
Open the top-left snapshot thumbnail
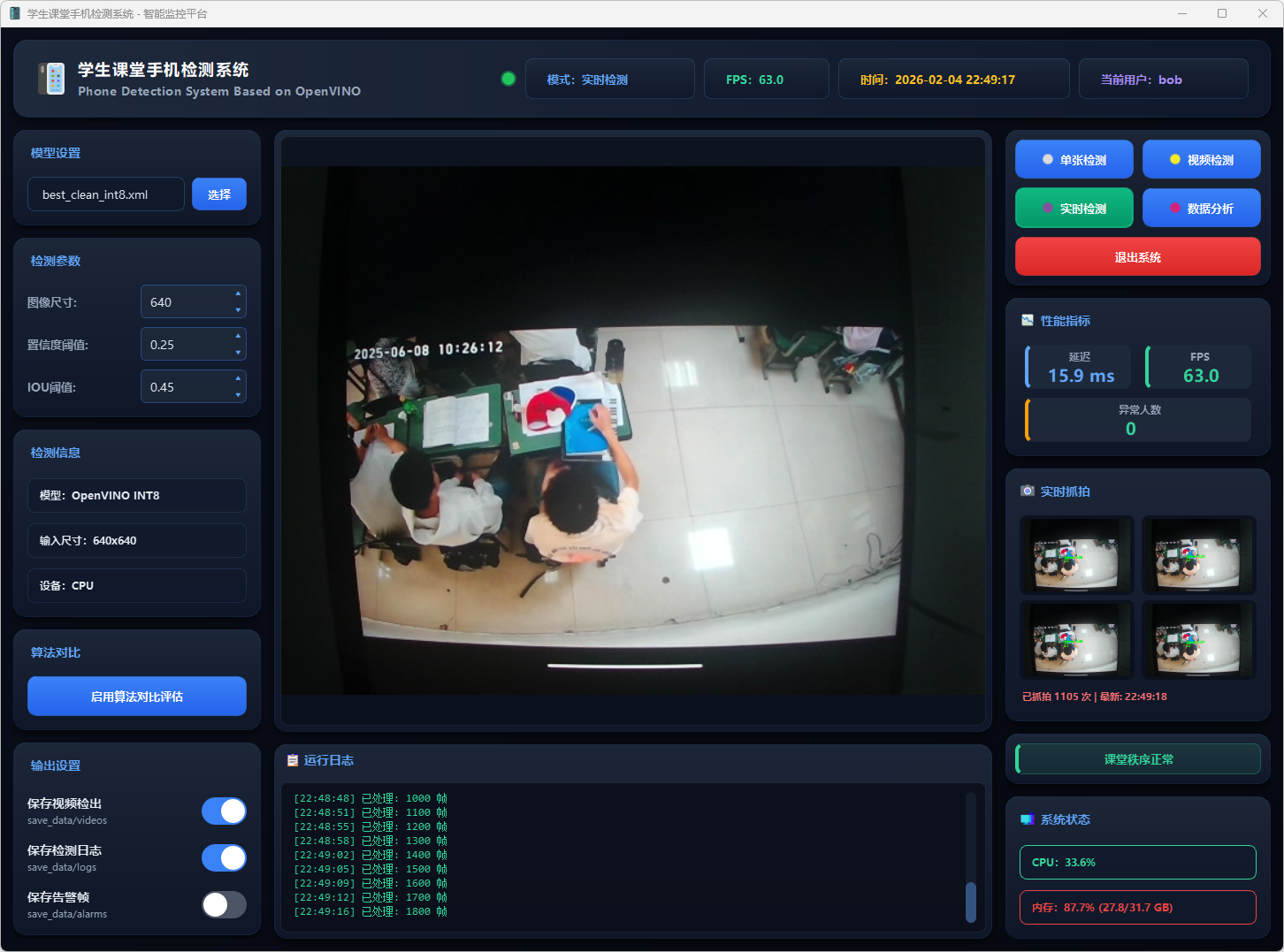(1076, 555)
